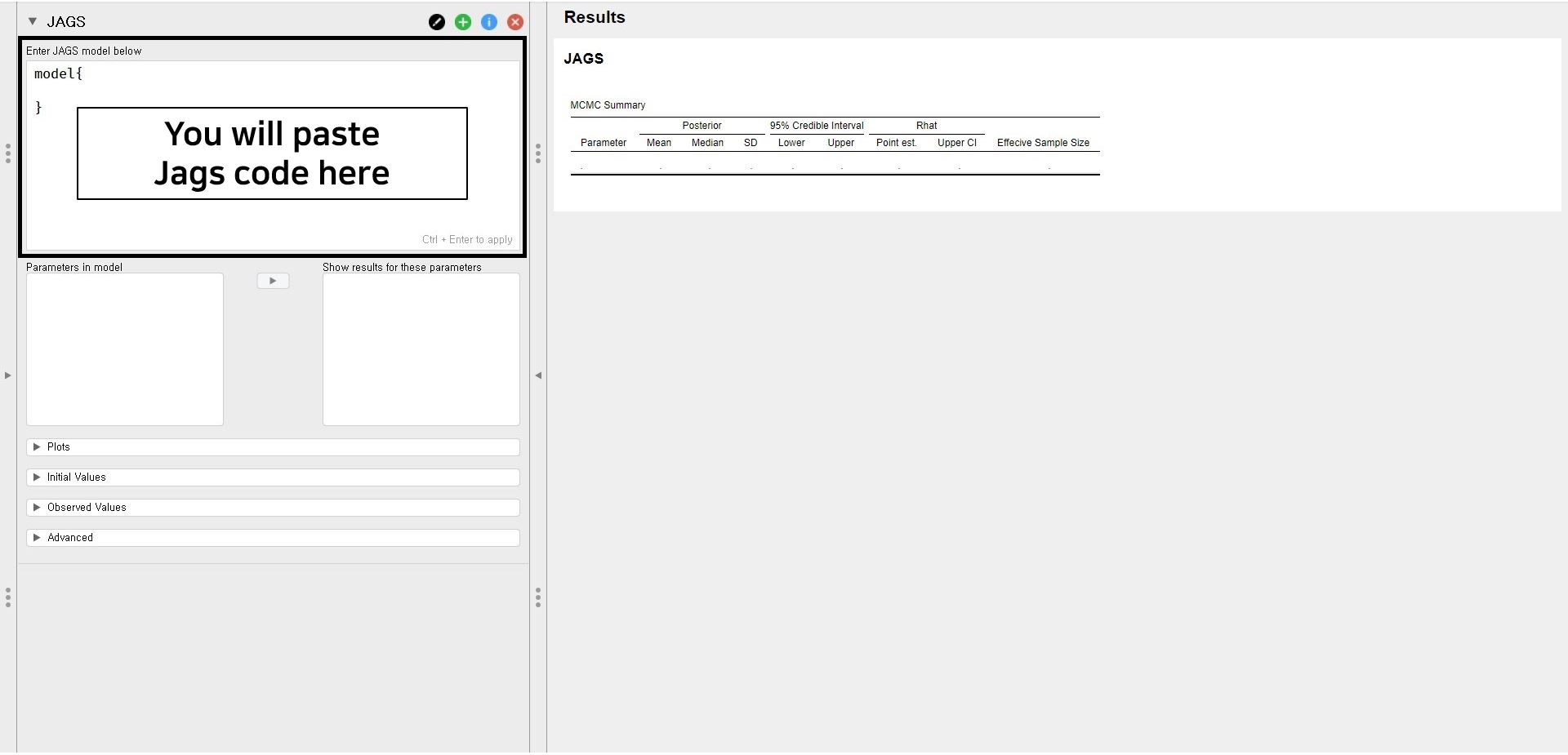The width and height of the screenshot is (1568, 755).
Task: Show the data panel using left edge arrow
Action: 8,375
